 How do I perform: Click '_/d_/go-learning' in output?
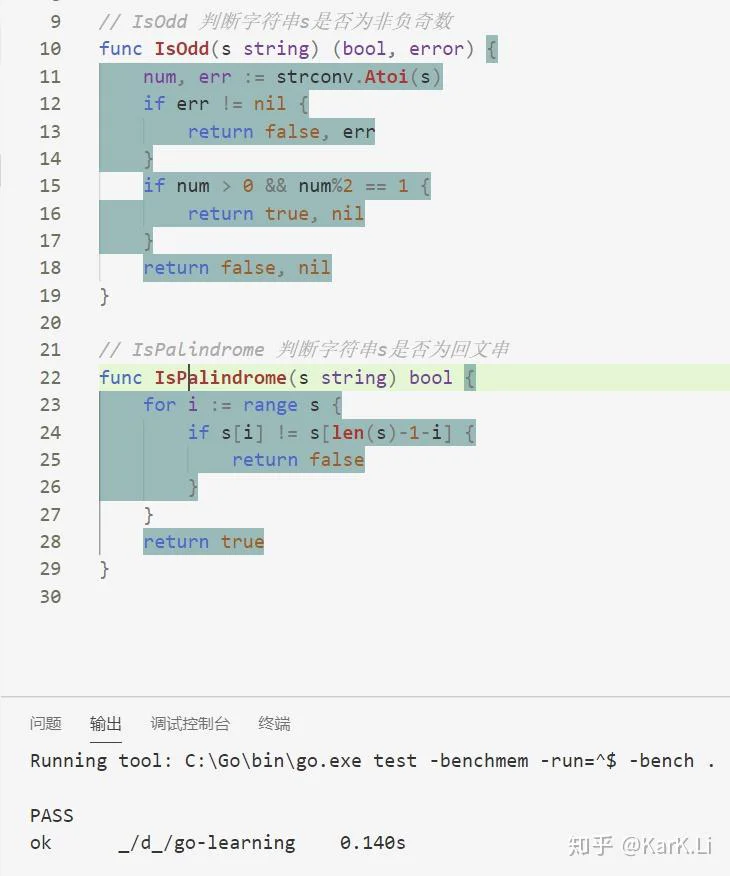207,843
